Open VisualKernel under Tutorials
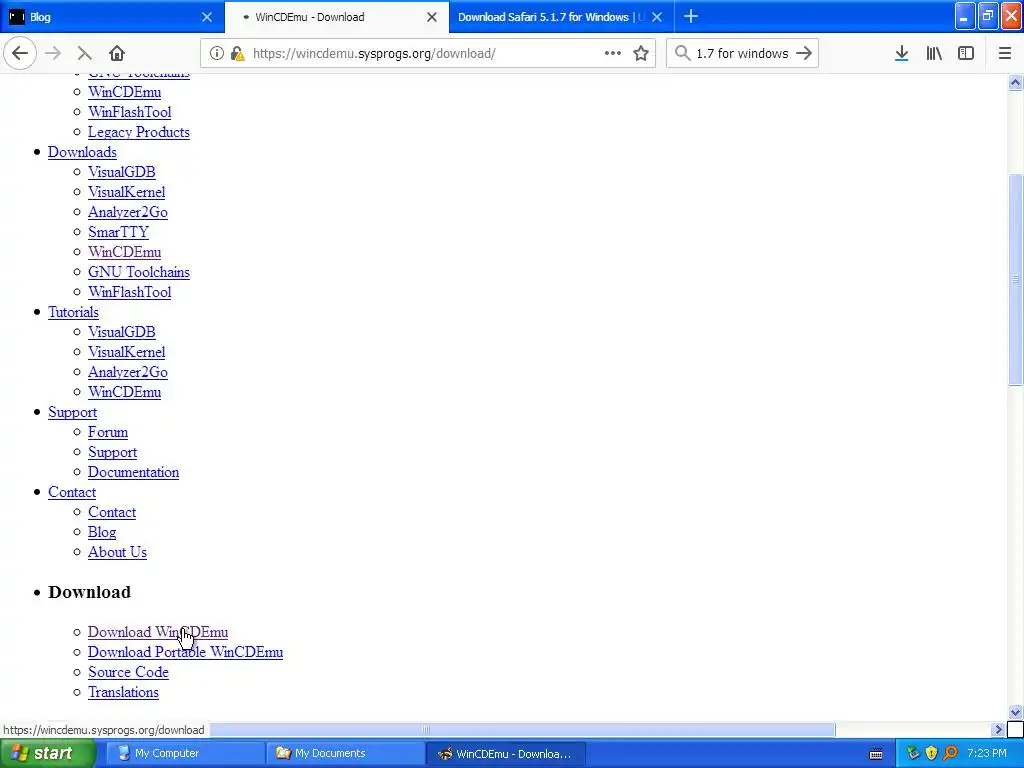This screenshot has height=768, width=1024. pos(127,352)
